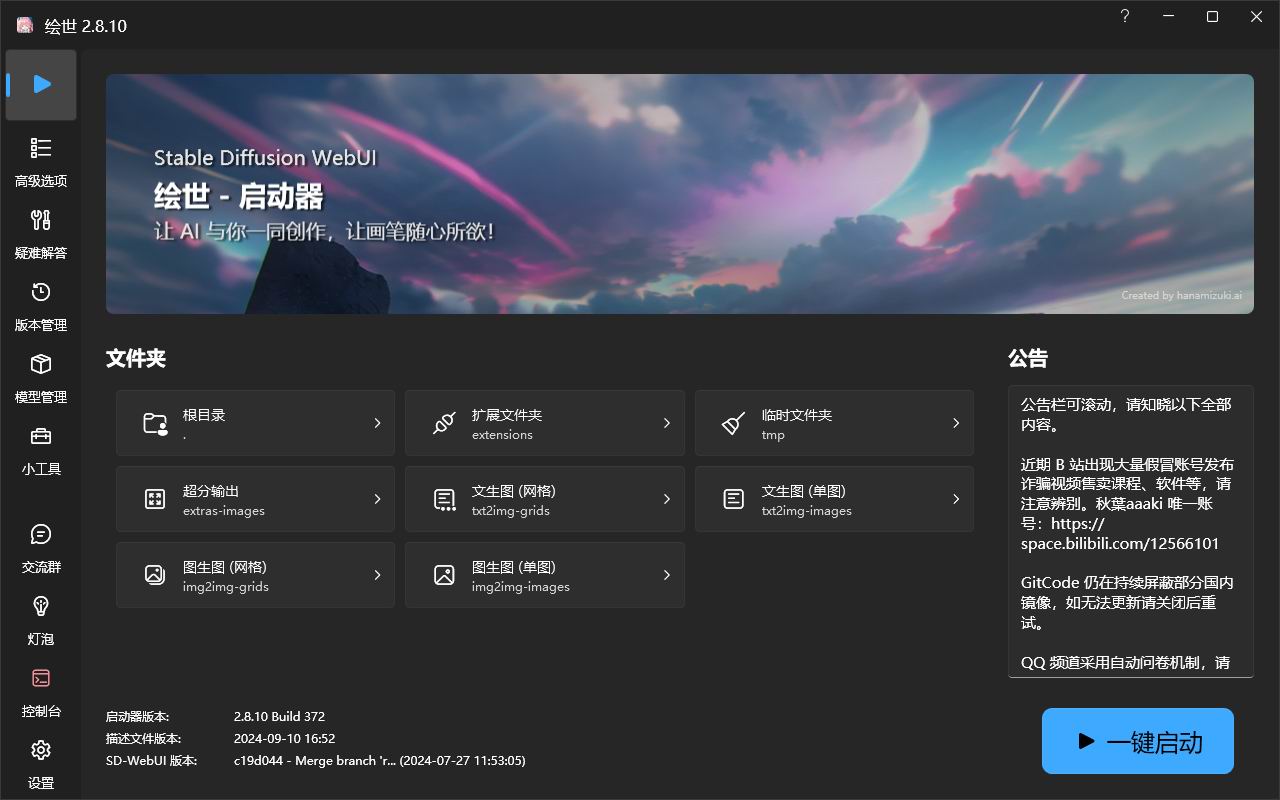Click the 文件夹 section heading

point(136,358)
